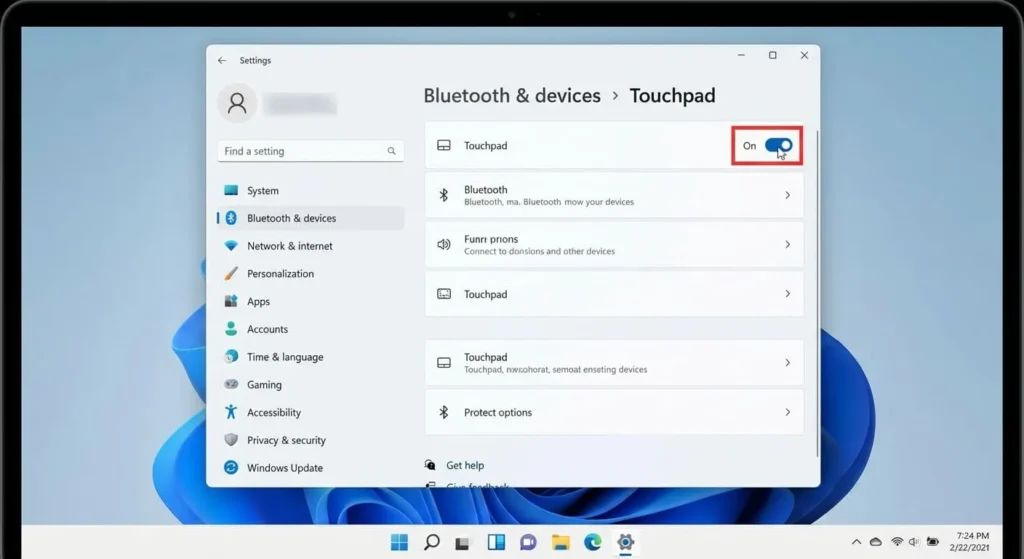Viewport: 1024px width, 559px height.
Task: Click the Windows Update refresh icon
Action: pos(231,468)
